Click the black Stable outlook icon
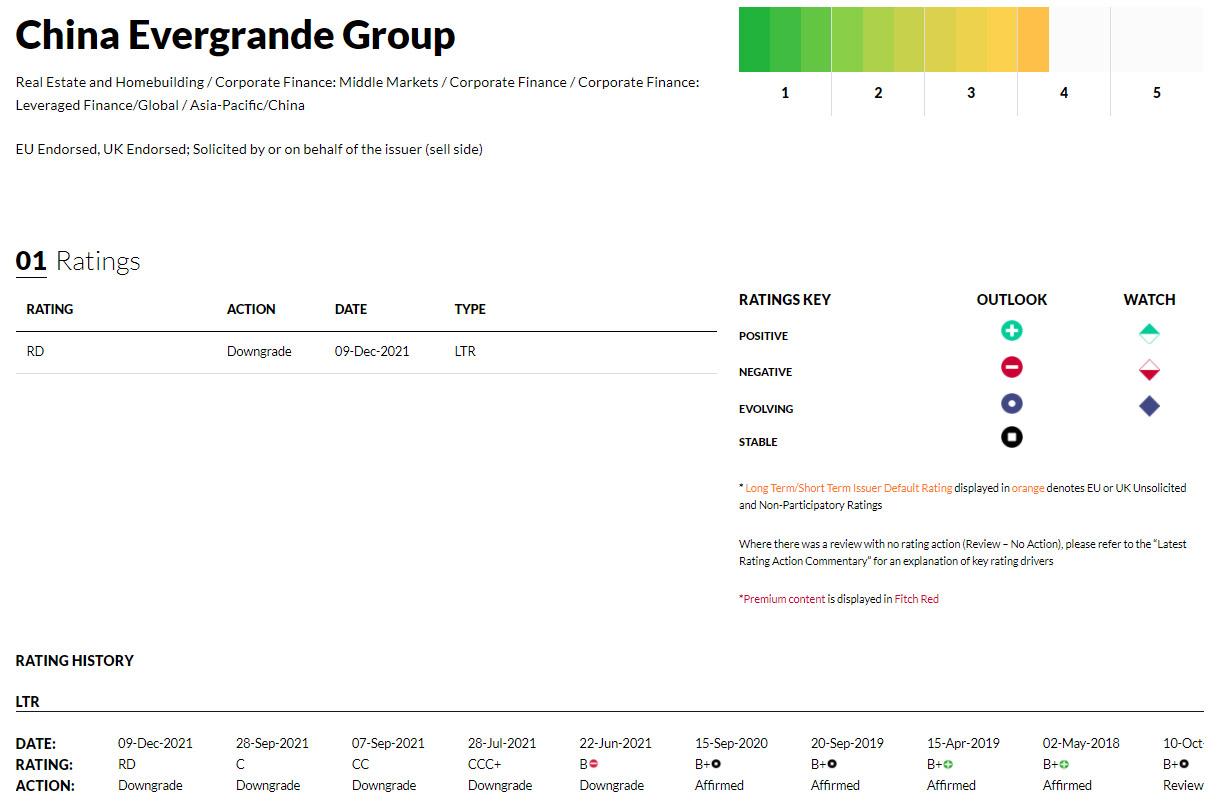 (1011, 437)
